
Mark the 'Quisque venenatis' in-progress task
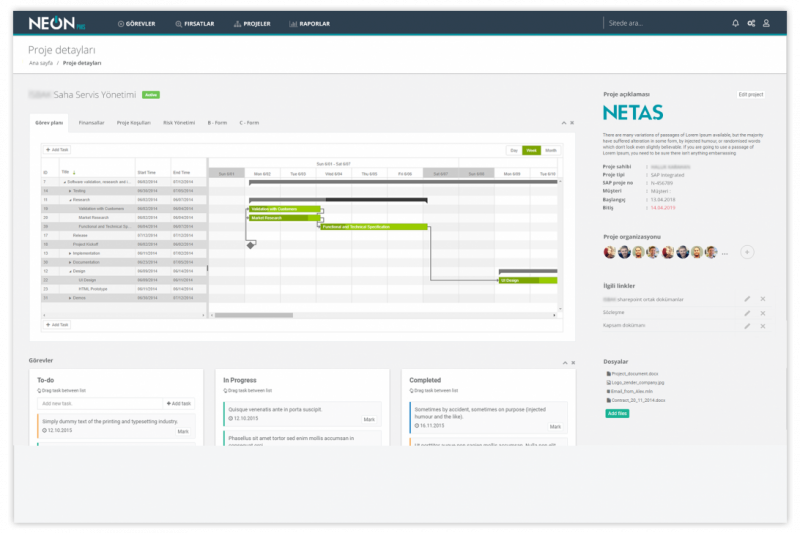click(x=369, y=419)
